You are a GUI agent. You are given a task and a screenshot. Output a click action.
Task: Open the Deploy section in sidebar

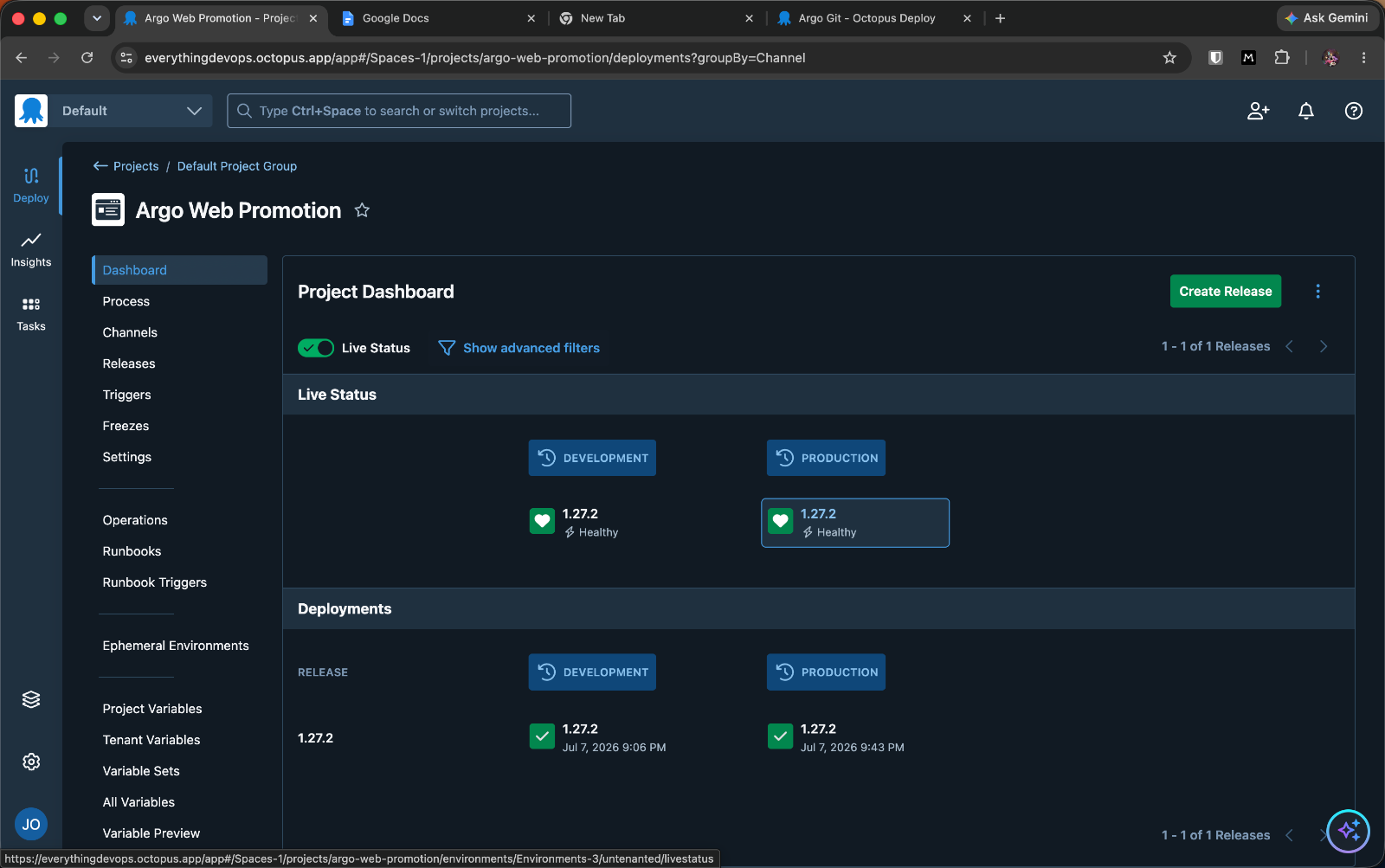coord(31,185)
